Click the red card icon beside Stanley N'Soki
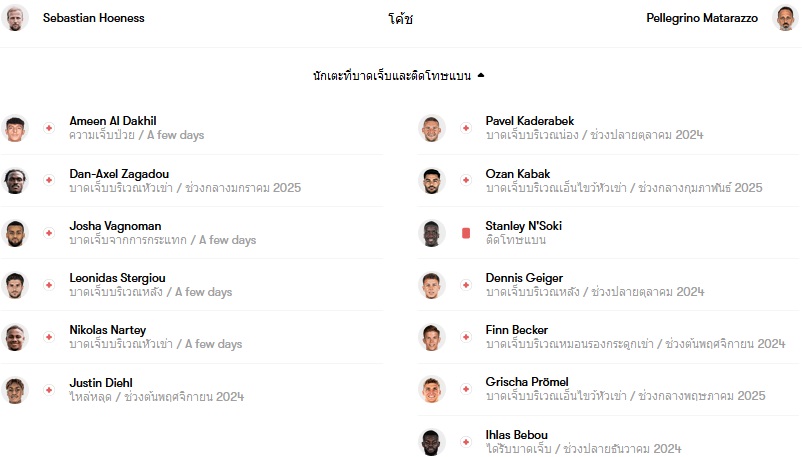Viewport: 802px width, 457px height. [x=466, y=233]
